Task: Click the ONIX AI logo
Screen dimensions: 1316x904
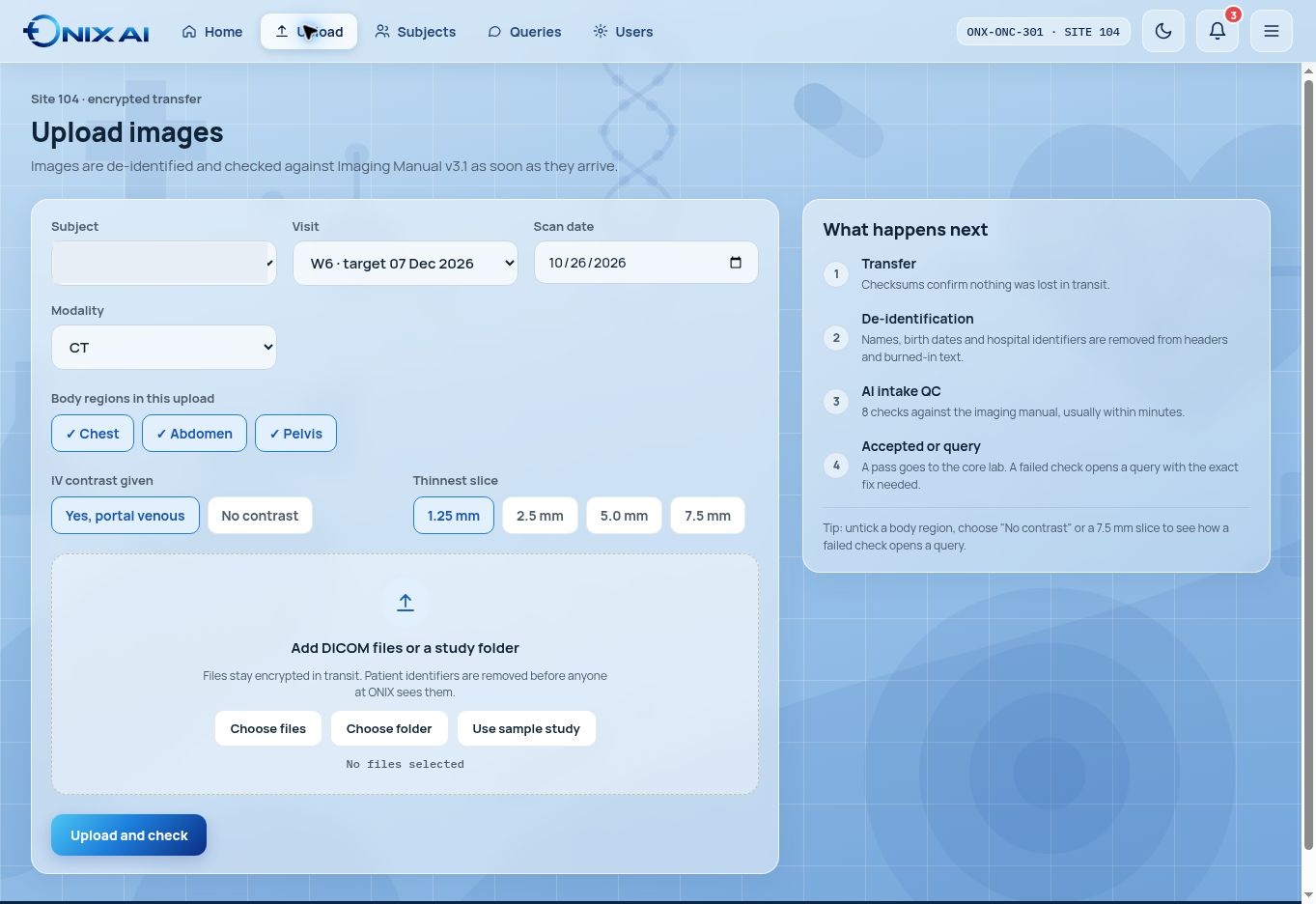Action: click(86, 32)
